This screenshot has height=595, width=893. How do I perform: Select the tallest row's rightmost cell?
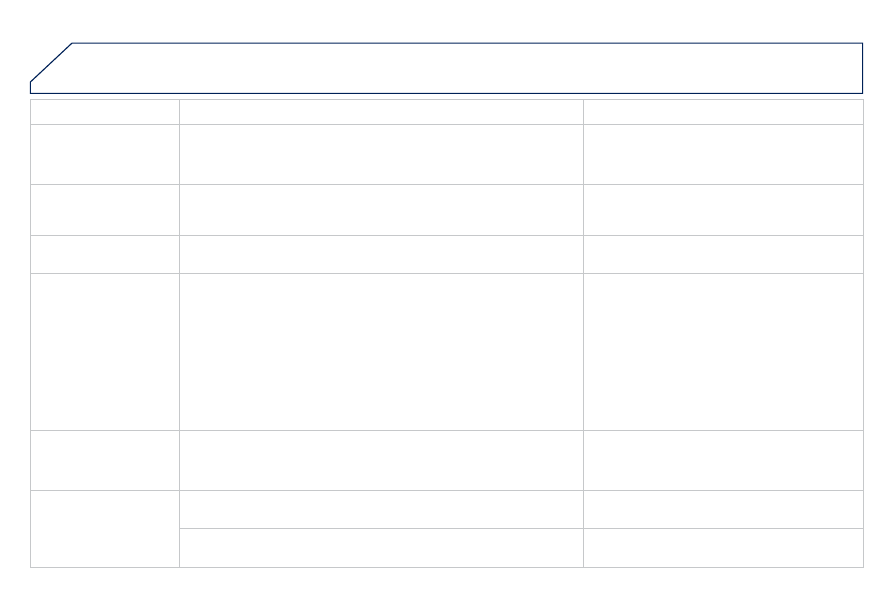pos(723,352)
